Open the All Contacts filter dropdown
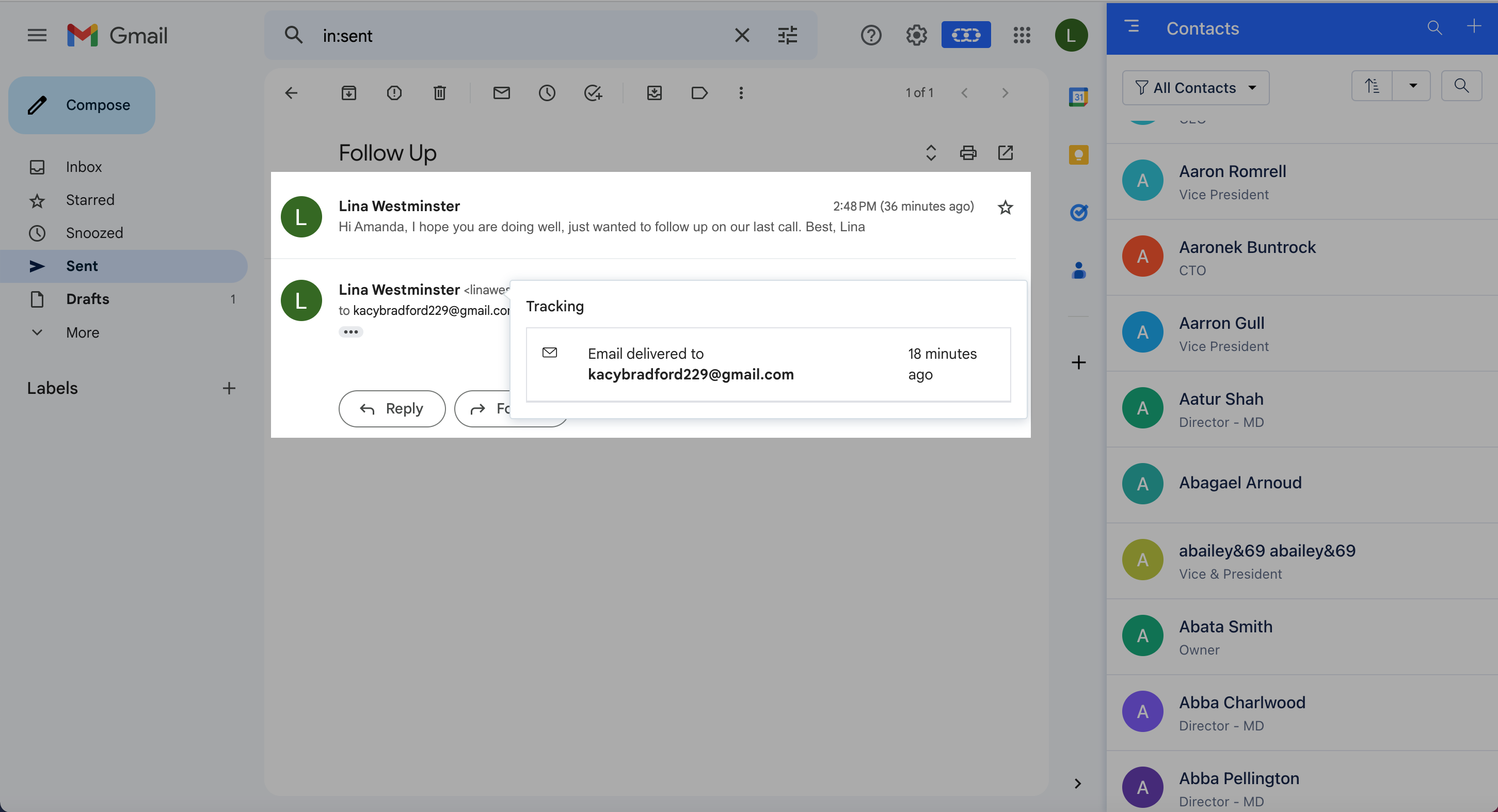The image size is (1498, 812). pyautogui.click(x=1196, y=87)
